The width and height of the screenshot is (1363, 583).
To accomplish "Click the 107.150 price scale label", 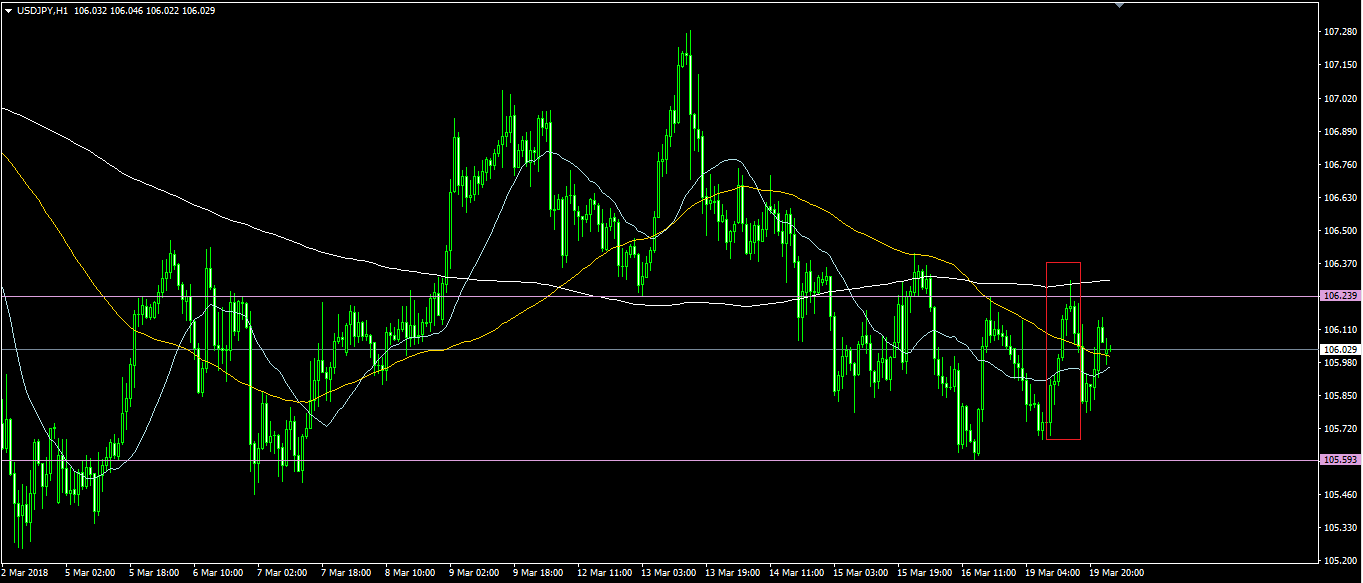I will click(x=1339, y=65).
